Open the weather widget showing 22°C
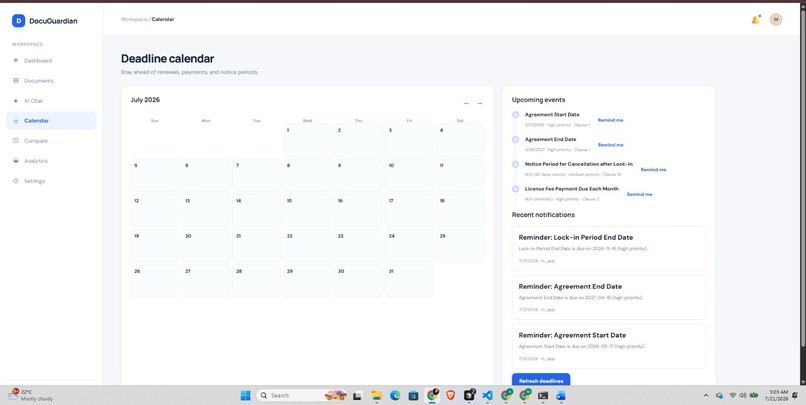 pyautogui.click(x=31, y=395)
